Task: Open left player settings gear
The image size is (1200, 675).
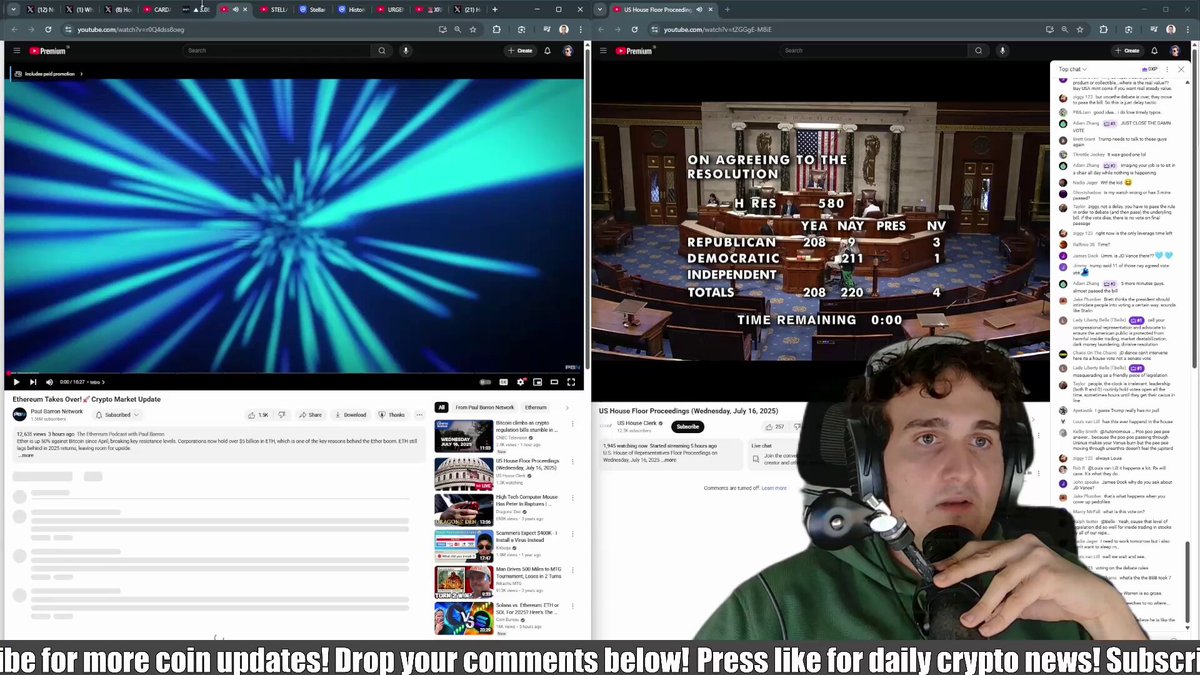Action: click(520, 382)
